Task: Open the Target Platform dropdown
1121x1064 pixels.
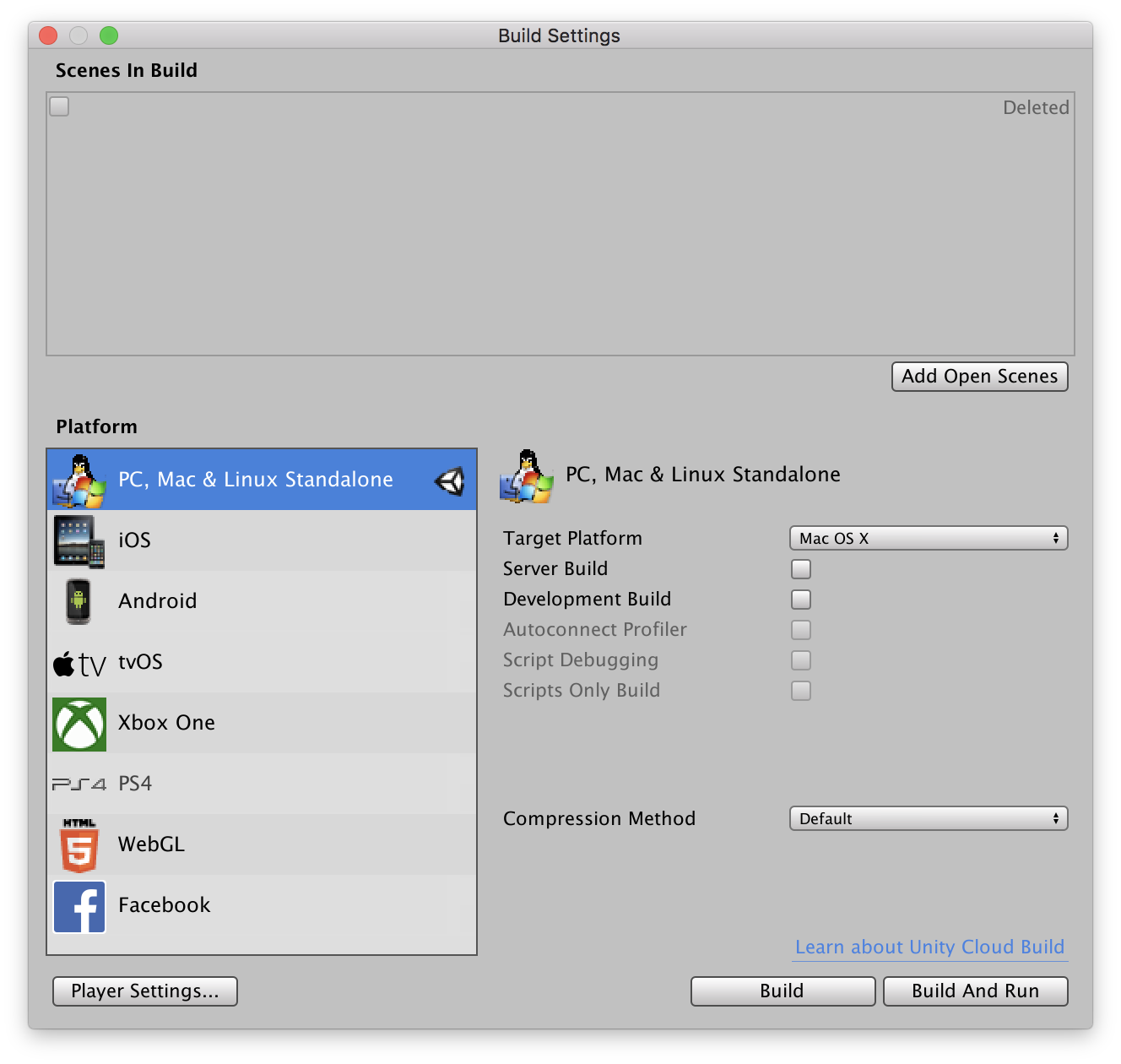Action: pos(928,539)
